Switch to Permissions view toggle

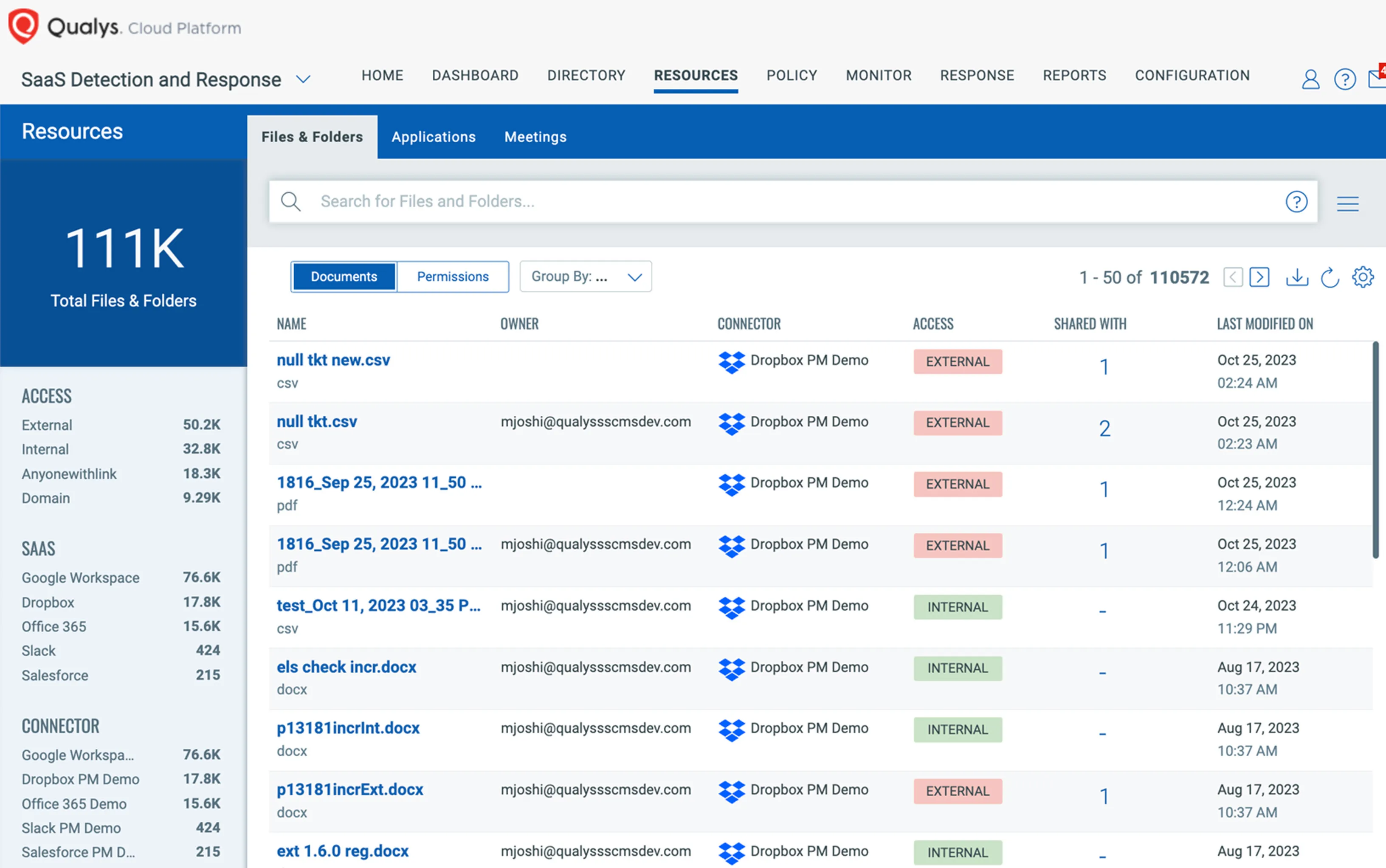pos(452,277)
